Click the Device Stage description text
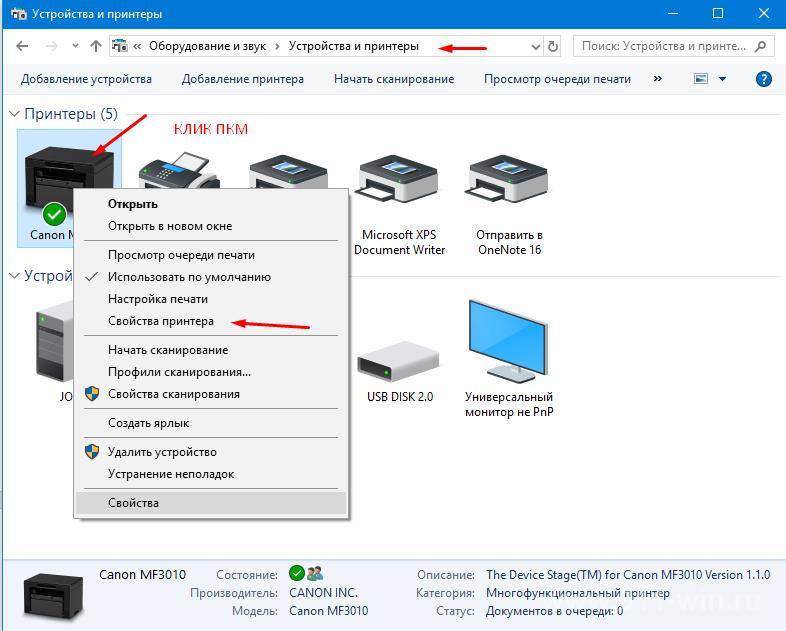 (628, 575)
